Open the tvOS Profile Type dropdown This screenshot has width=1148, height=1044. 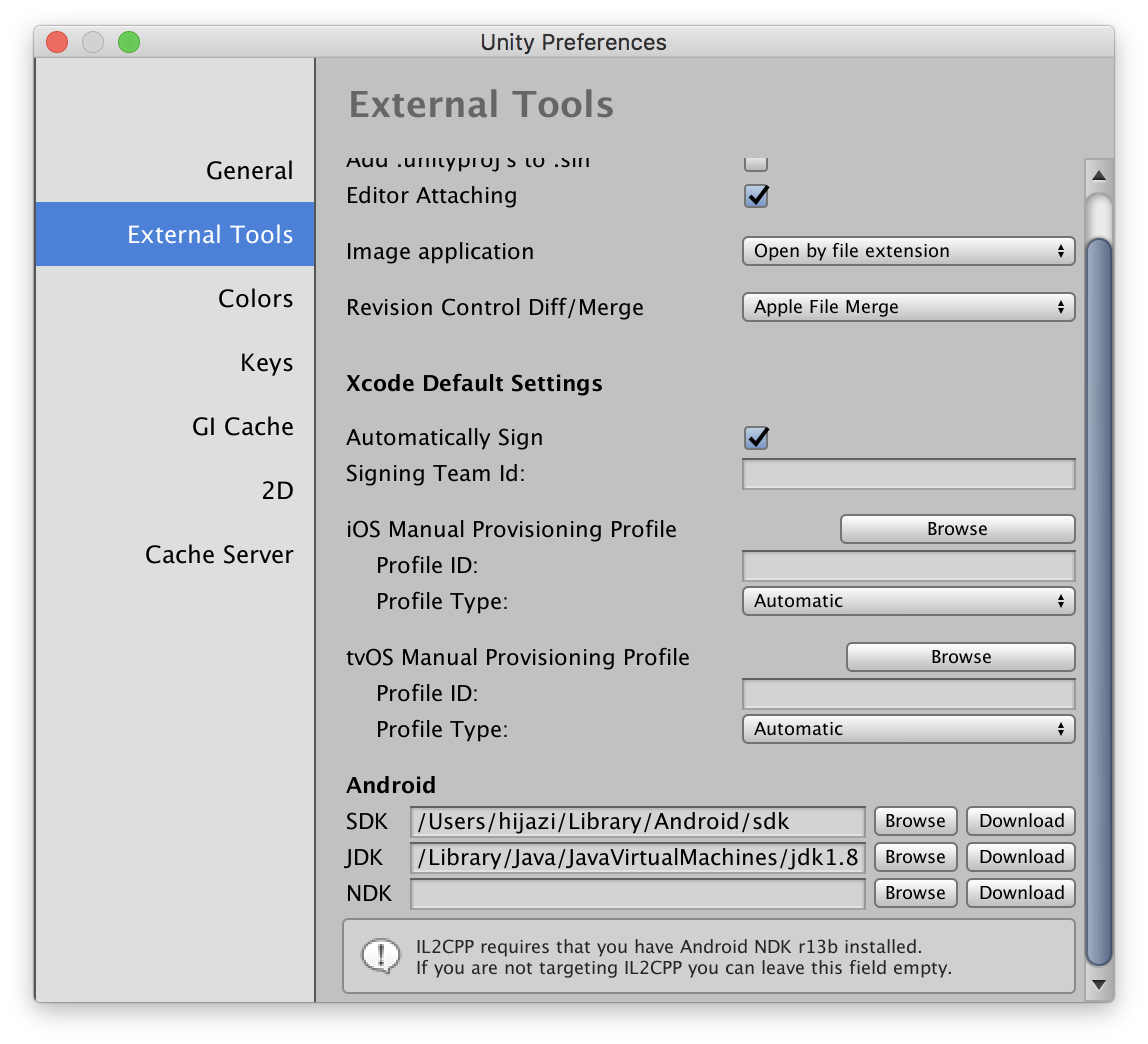point(908,729)
